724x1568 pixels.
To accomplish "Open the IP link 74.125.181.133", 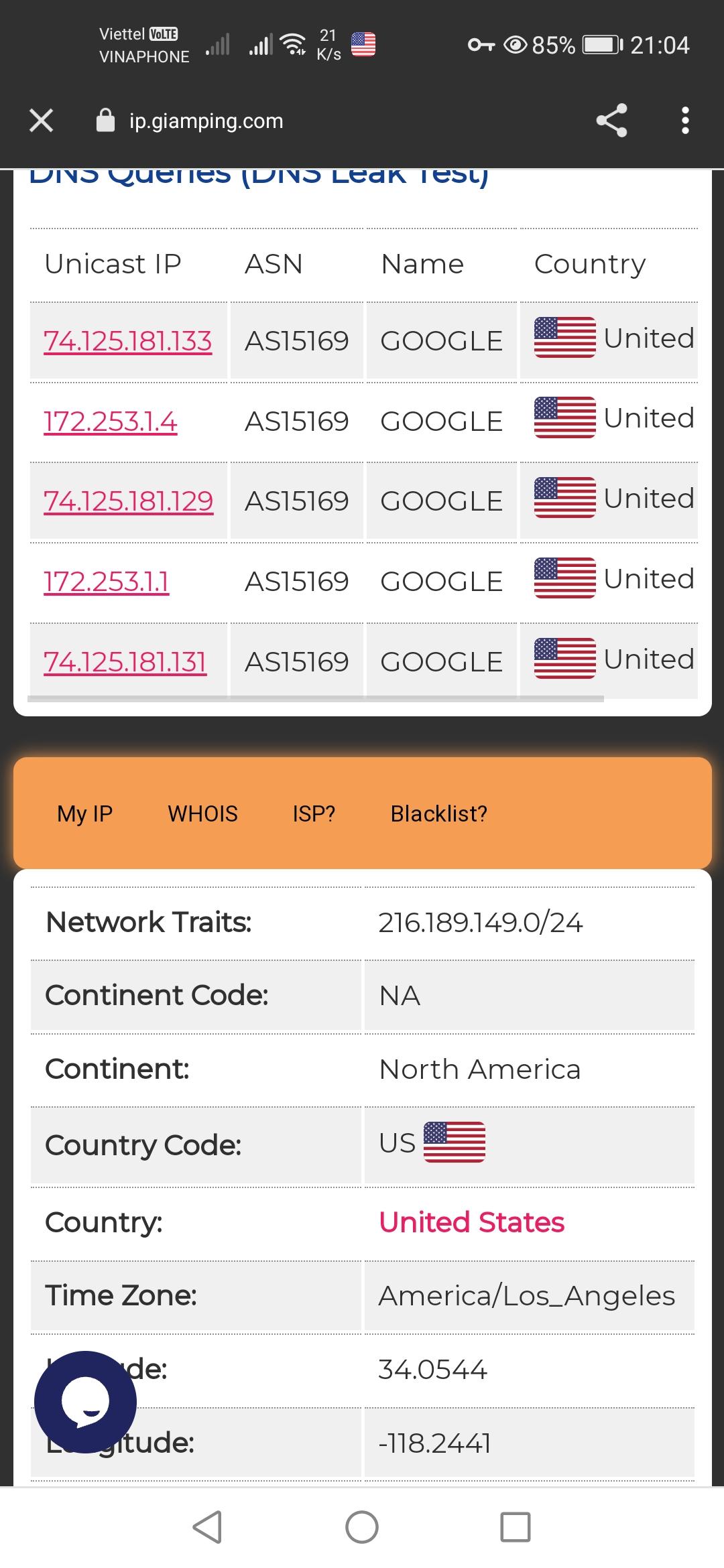I will (x=127, y=341).
